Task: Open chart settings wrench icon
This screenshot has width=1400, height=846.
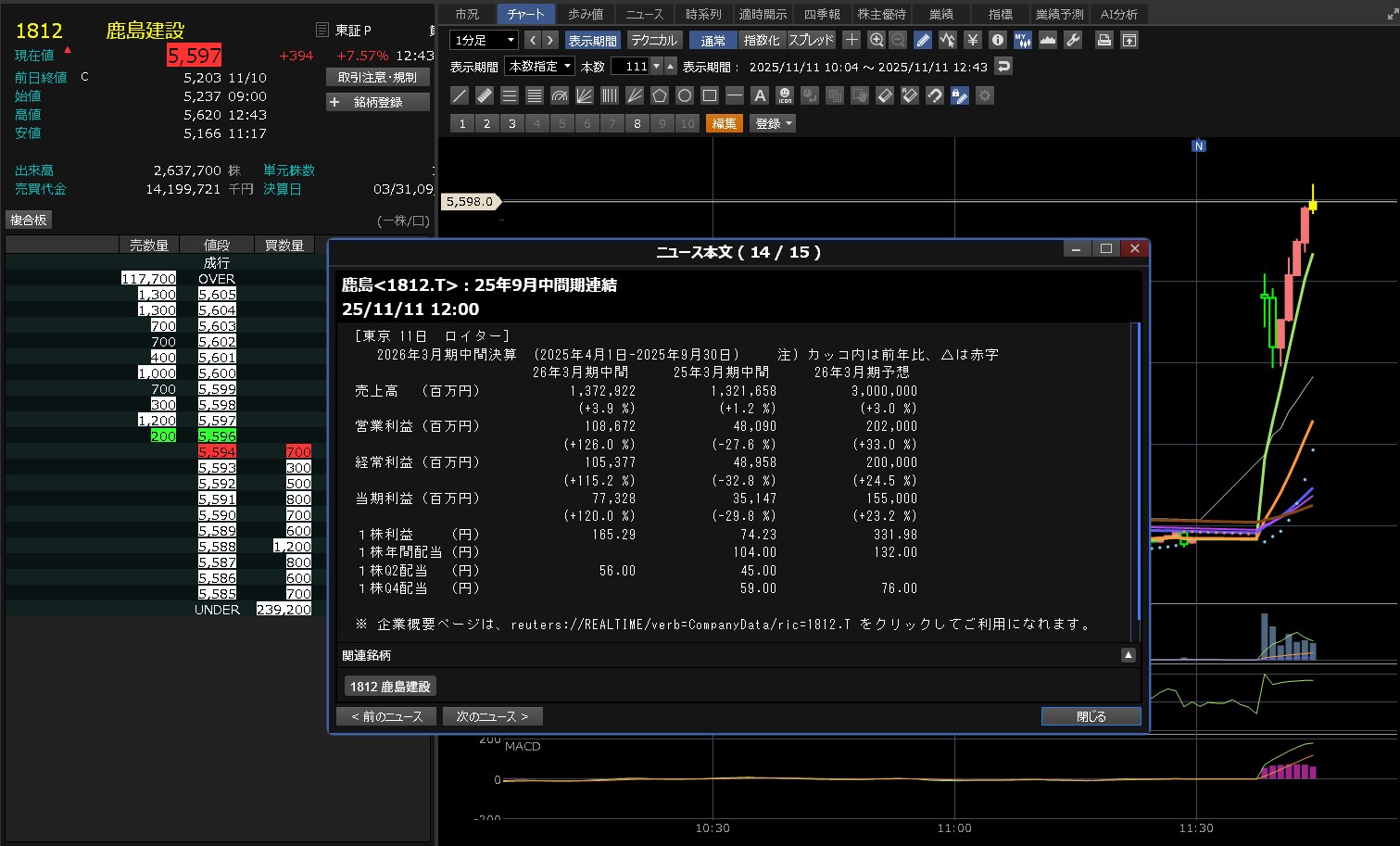Action: pyautogui.click(x=1073, y=40)
